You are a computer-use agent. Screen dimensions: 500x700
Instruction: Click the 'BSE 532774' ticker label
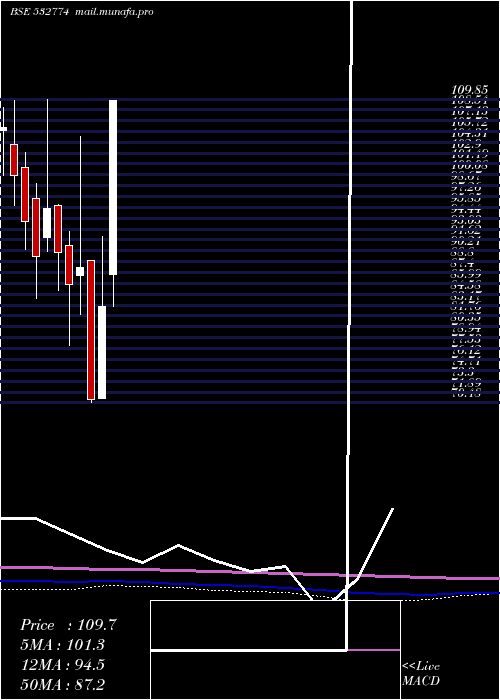pyautogui.click(x=39, y=12)
